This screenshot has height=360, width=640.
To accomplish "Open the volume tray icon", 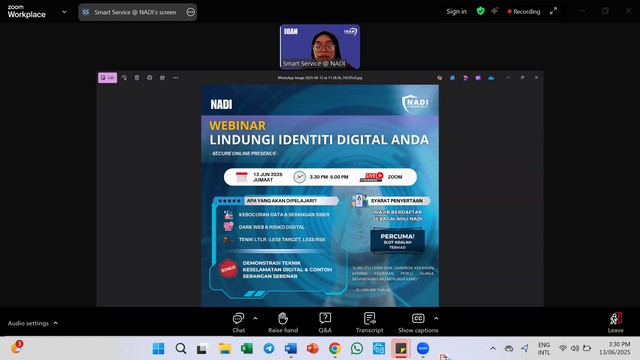I will click(x=575, y=348).
